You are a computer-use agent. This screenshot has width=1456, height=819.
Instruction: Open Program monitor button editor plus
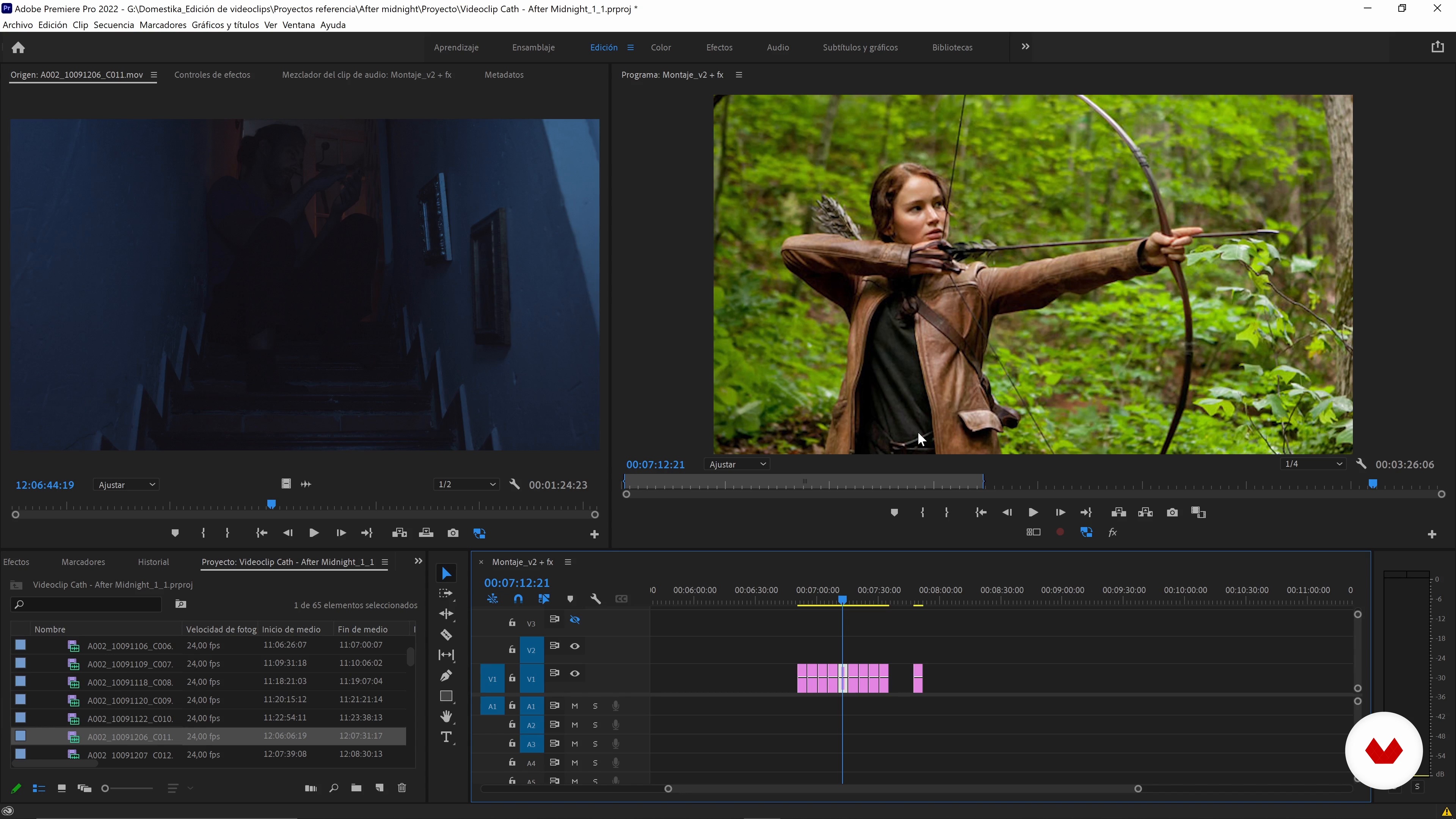tap(1432, 534)
